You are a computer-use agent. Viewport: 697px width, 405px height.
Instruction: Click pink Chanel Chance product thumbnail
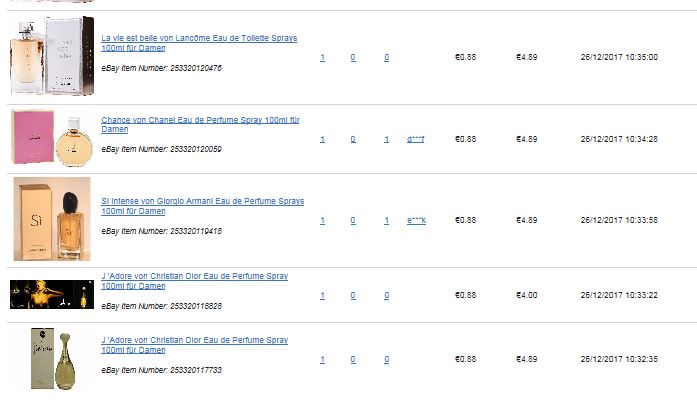[x=52, y=138]
